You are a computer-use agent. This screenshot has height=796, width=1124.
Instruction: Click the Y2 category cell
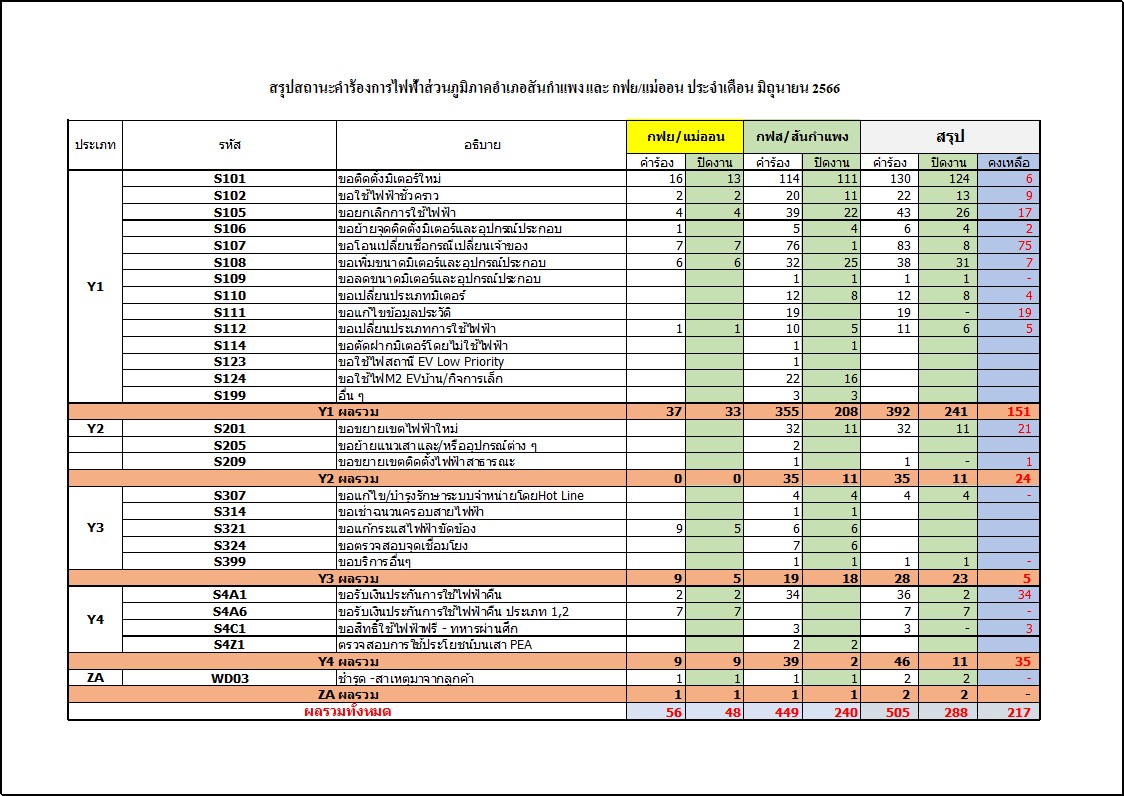click(x=95, y=429)
